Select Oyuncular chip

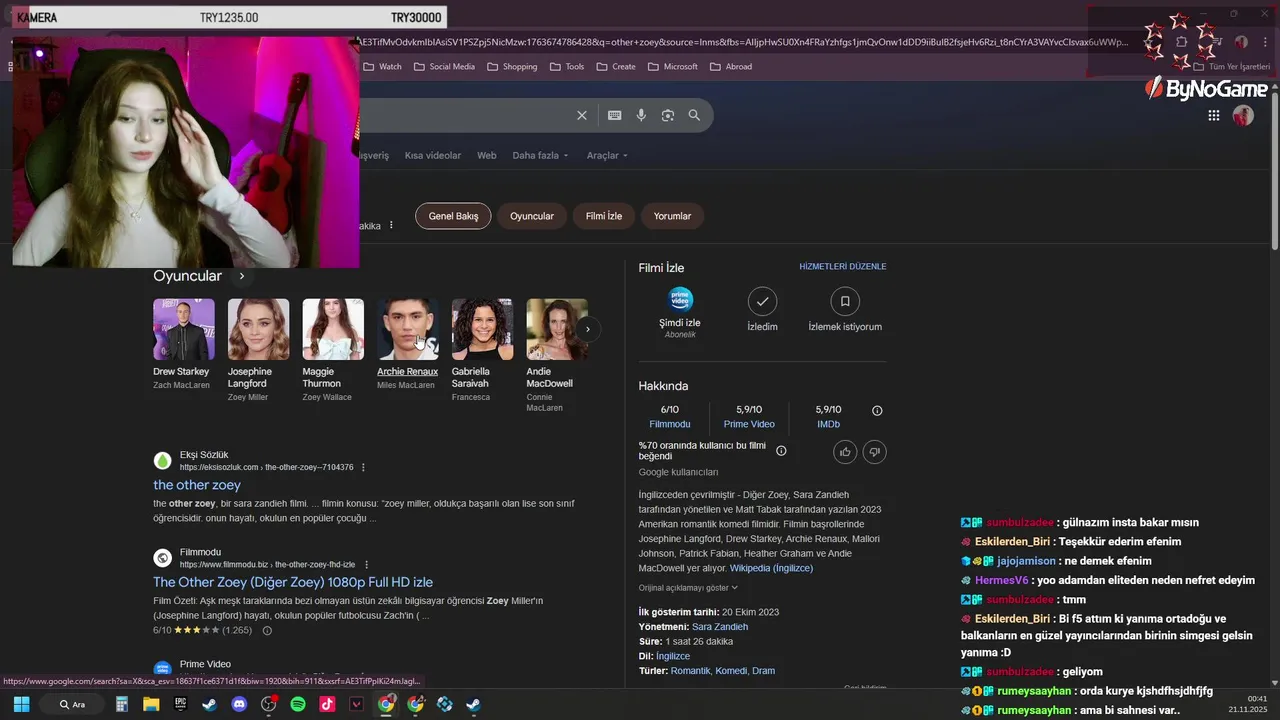(x=532, y=216)
